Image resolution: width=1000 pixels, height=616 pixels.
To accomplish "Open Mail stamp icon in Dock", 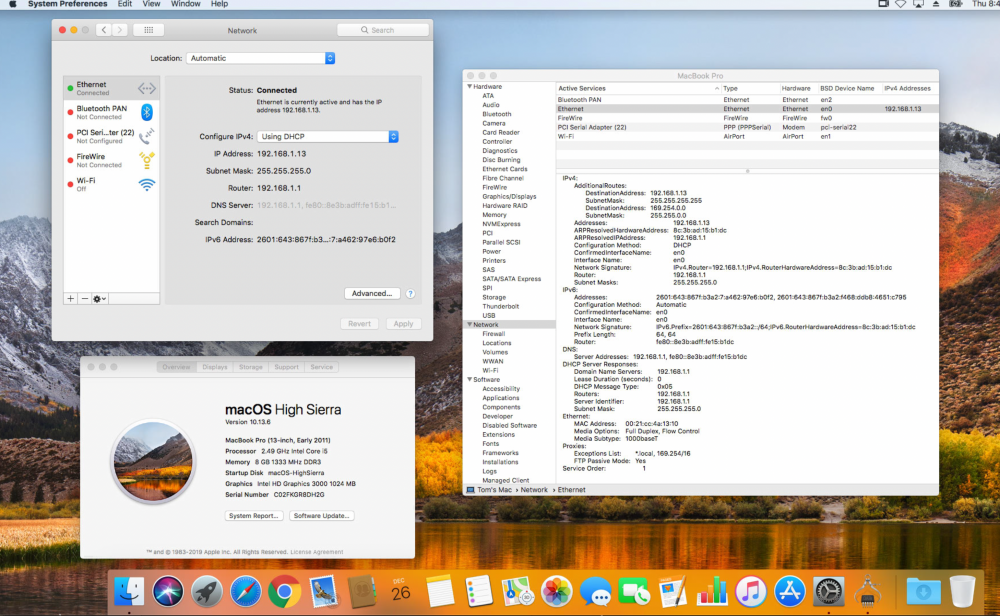I will coord(324,591).
